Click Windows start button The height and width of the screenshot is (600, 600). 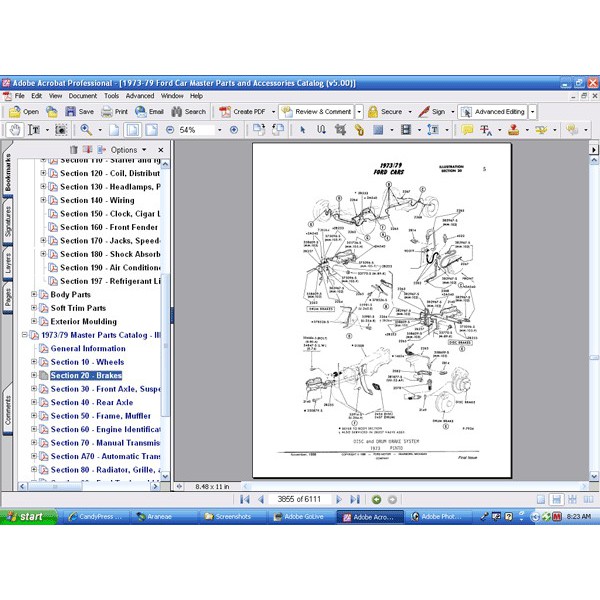click(28, 517)
